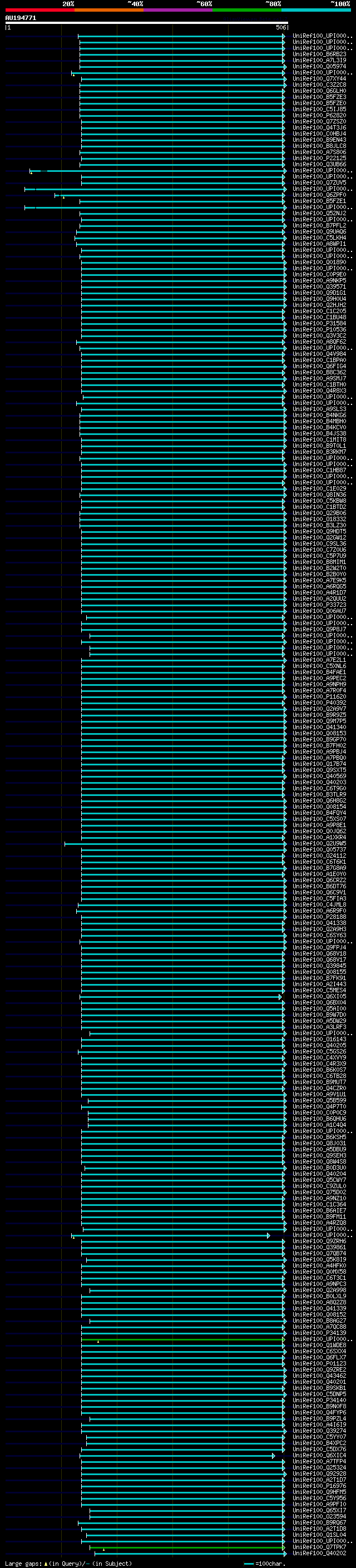Select the UniRef100_A8WPI1 label
Screen dimensions: 356x1568
click(x=319, y=244)
